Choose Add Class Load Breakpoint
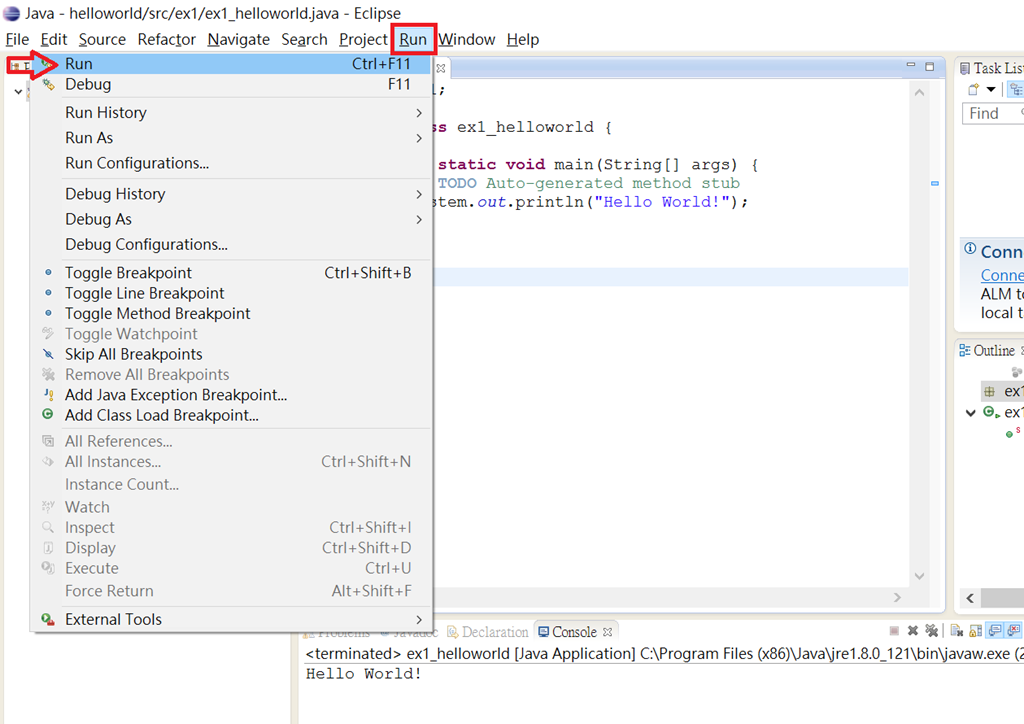Screen dimensions: 1024x724 [231, 415]
